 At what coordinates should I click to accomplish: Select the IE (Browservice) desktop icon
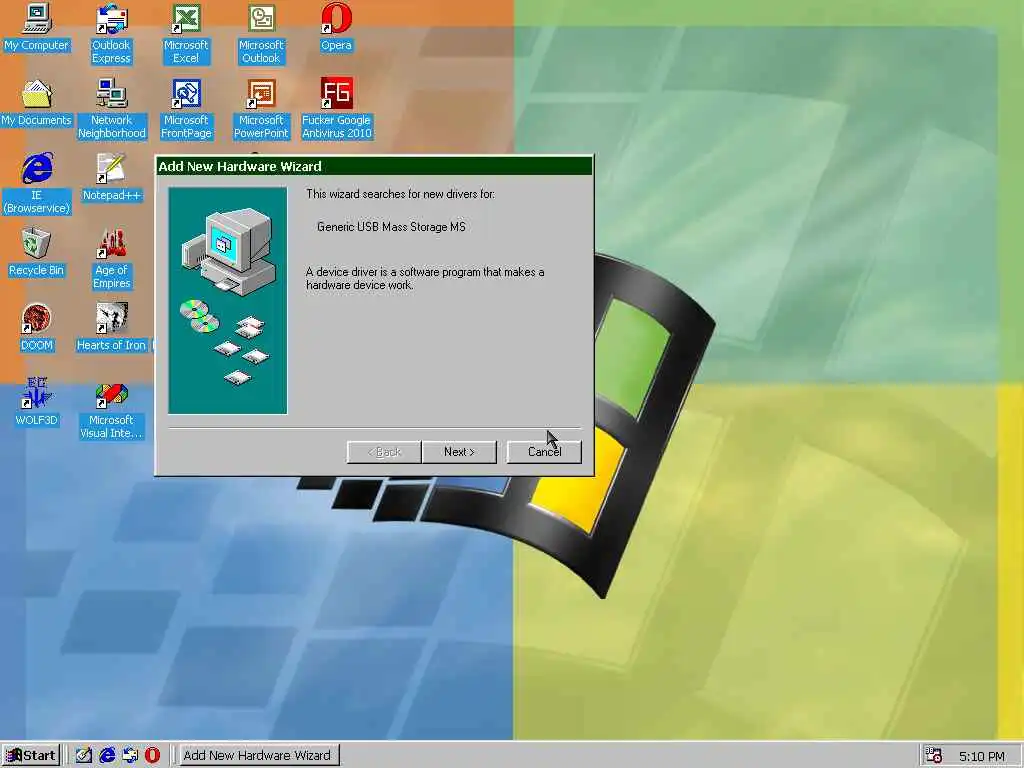click(x=37, y=184)
